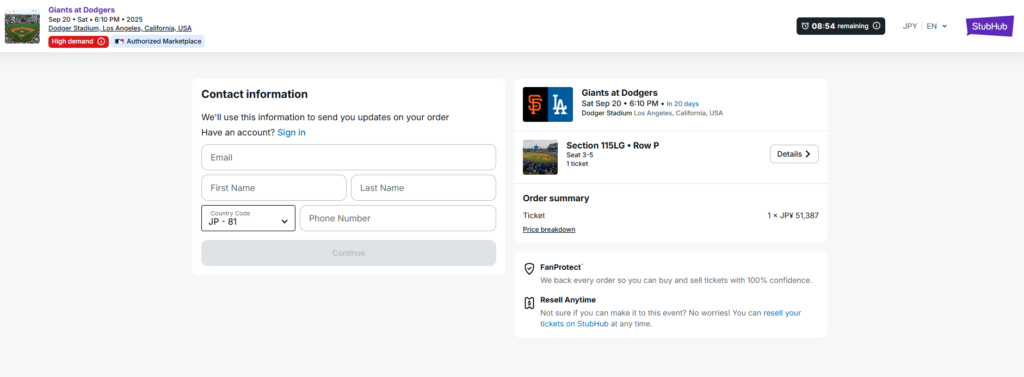Click 'Sep 20 • Sat • 6:10 PM • 2025' text
The width and height of the screenshot is (1024, 377).
click(95, 19)
